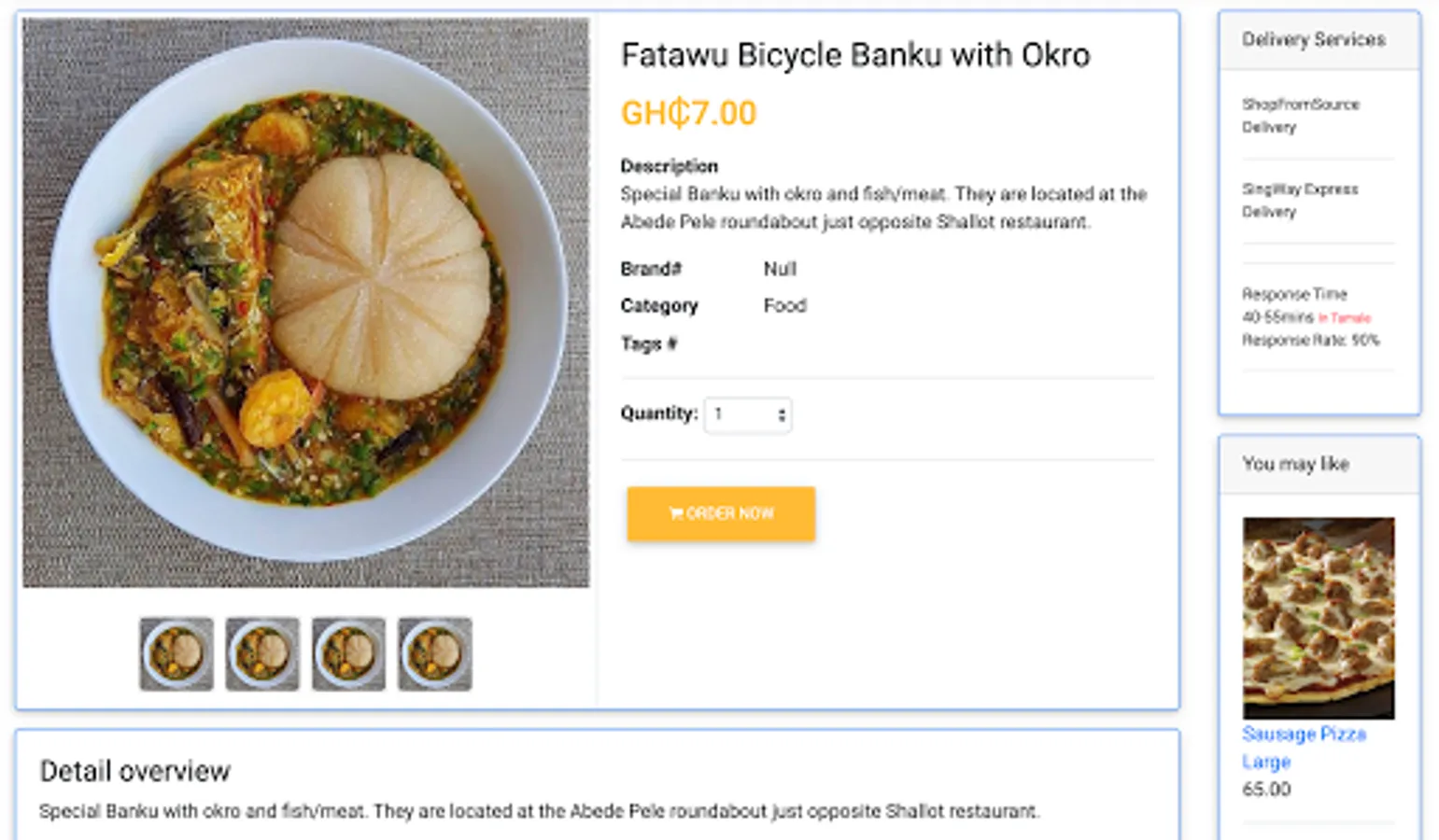This screenshot has width=1439, height=840.
Task: Select the fourth banku thumbnail
Action: [x=435, y=653]
